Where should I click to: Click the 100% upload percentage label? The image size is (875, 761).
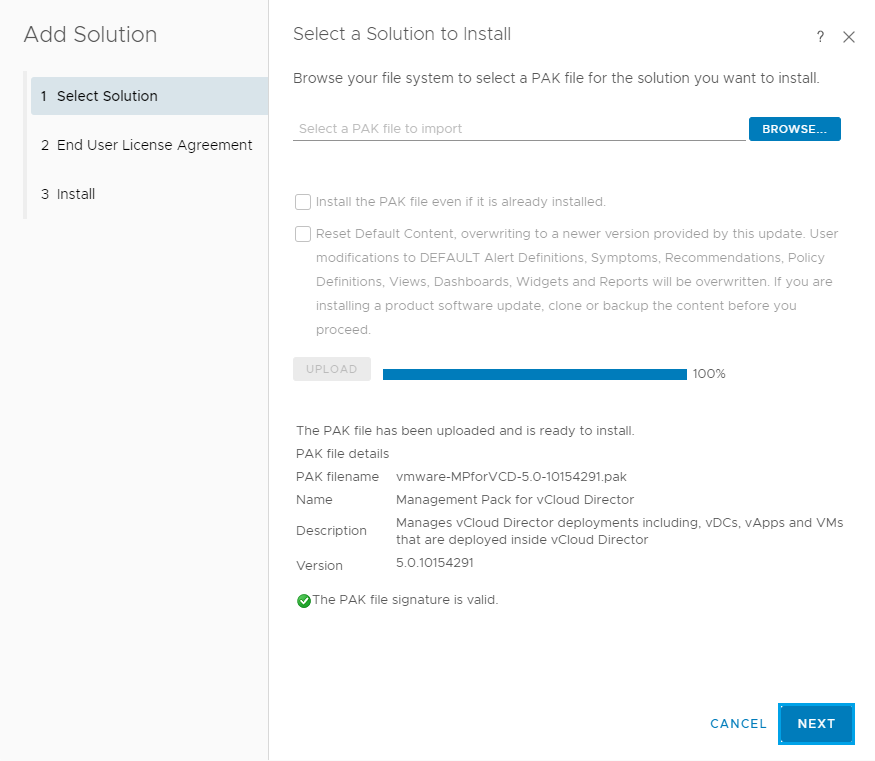click(709, 374)
